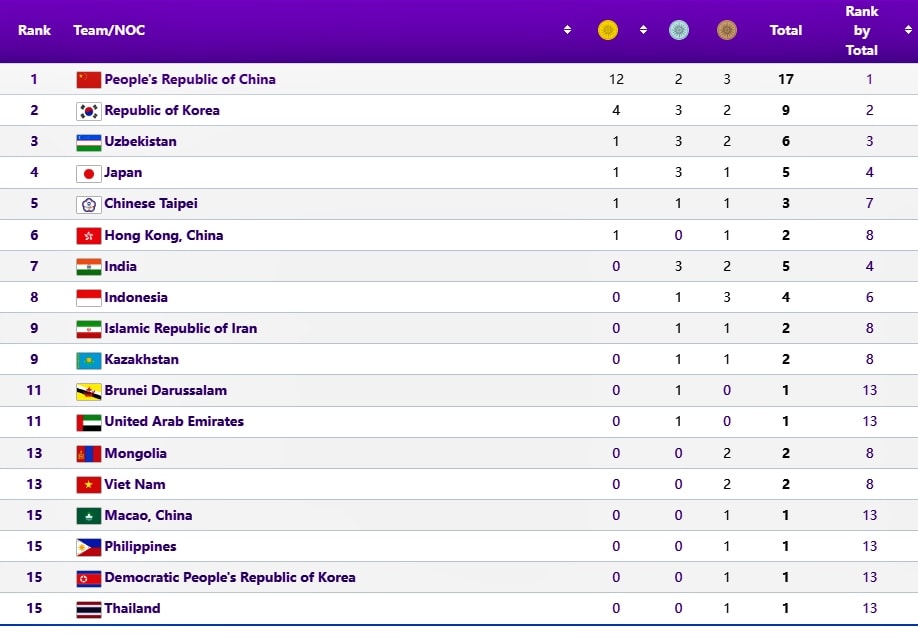Click rank number 7 in India's row
The image size is (918, 638).
click(x=34, y=266)
